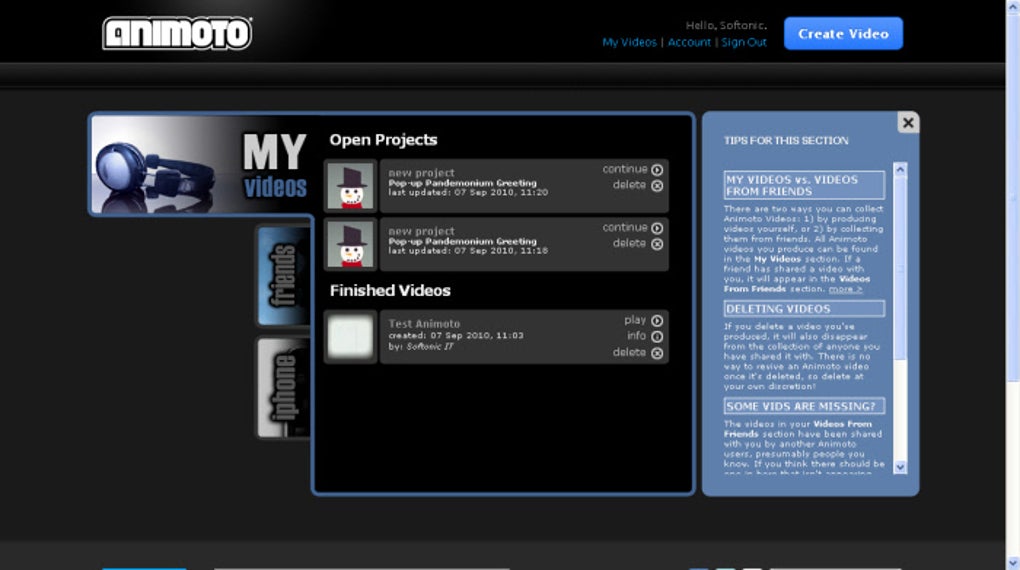Close the tips panel
The height and width of the screenshot is (570, 1020).
click(x=908, y=122)
